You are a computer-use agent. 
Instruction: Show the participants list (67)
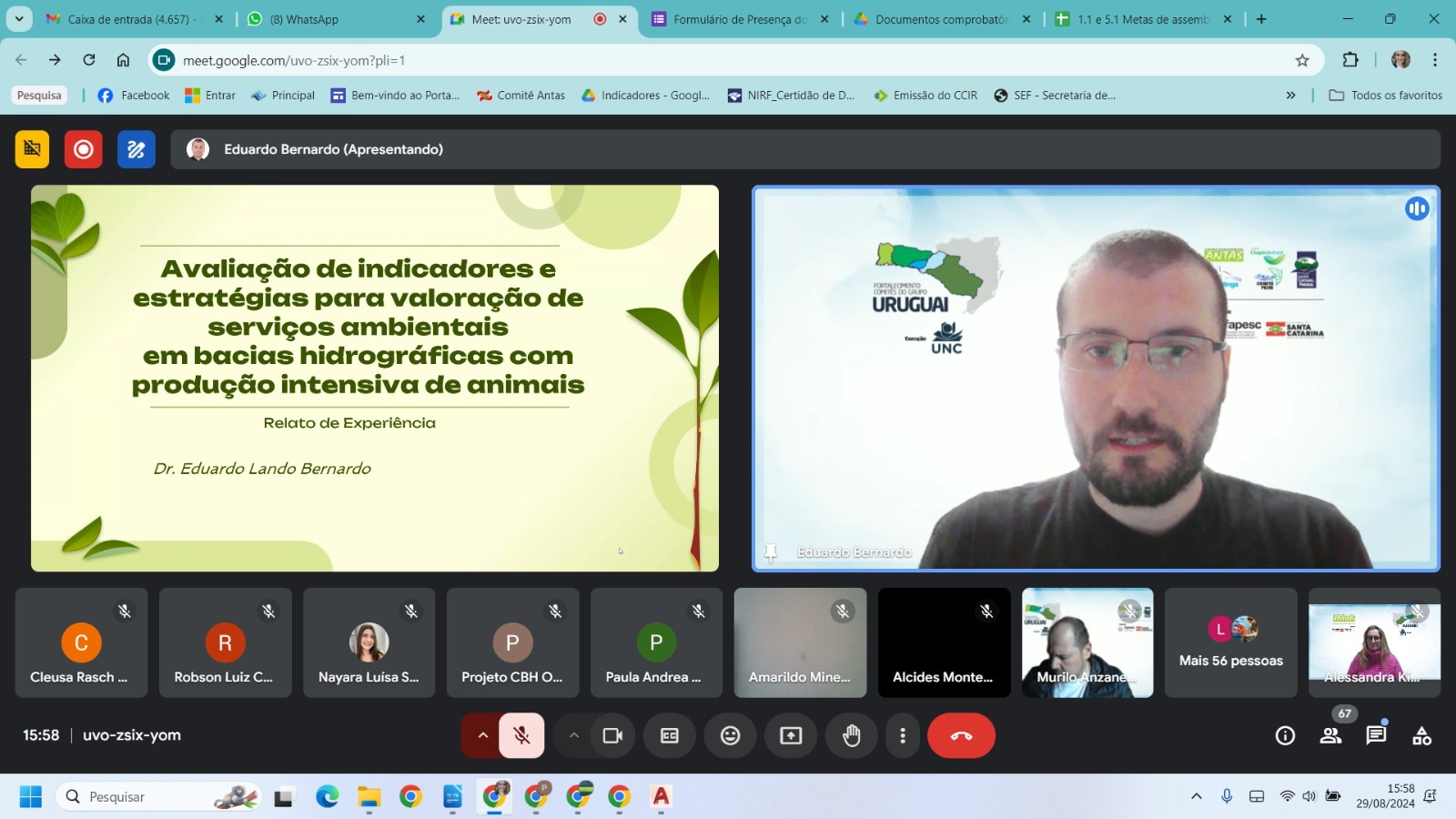[1331, 735]
